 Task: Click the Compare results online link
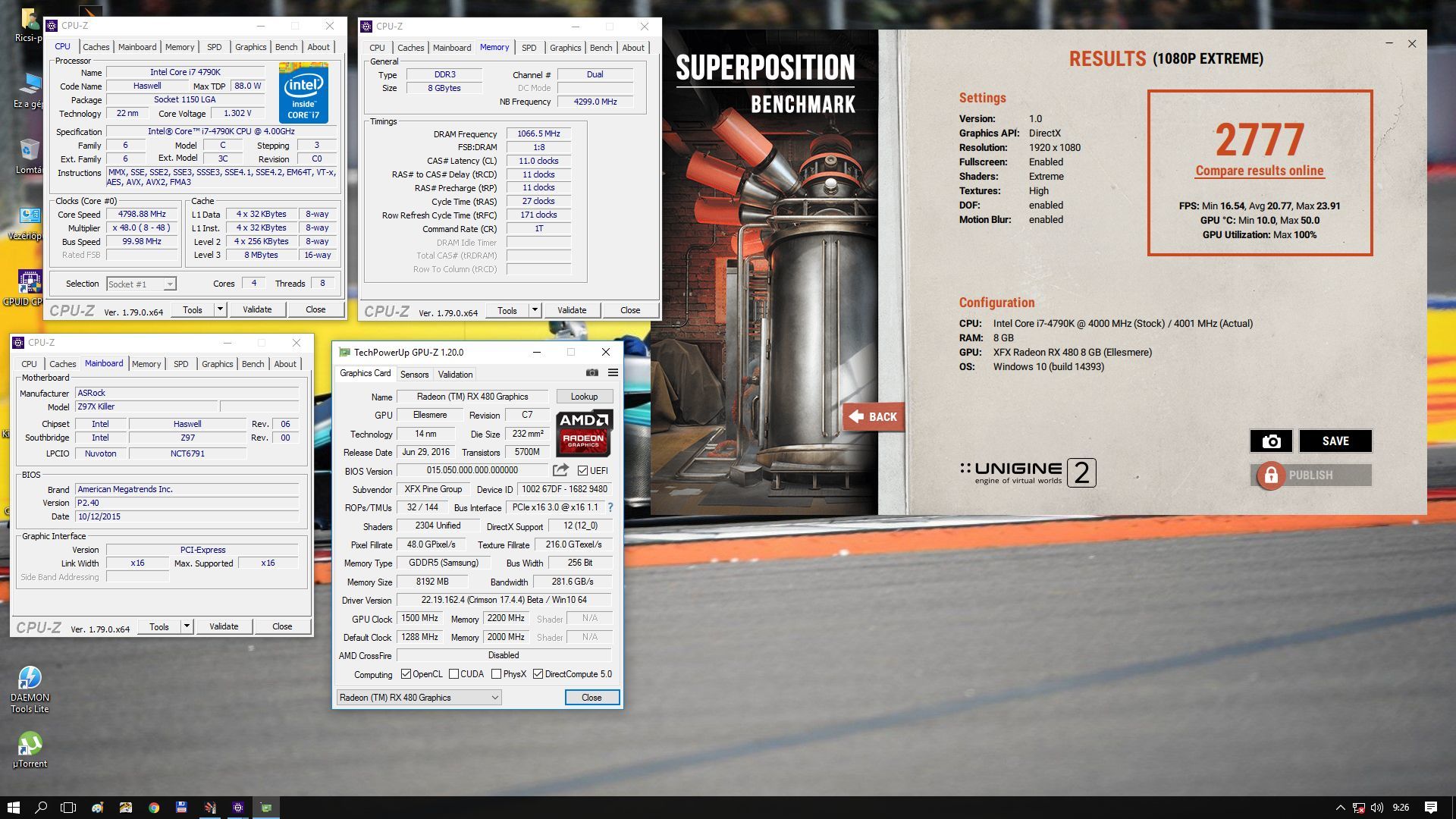[x=1259, y=171]
